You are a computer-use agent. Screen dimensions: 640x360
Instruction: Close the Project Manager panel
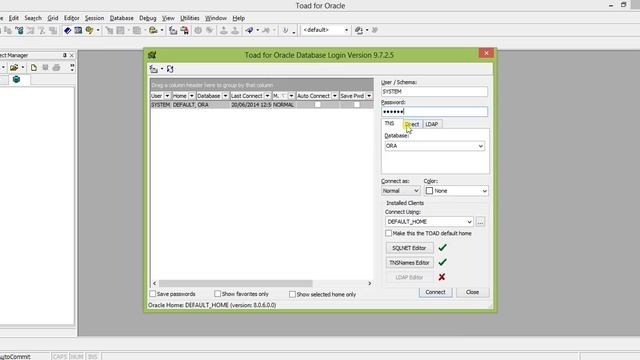tap(72, 55)
